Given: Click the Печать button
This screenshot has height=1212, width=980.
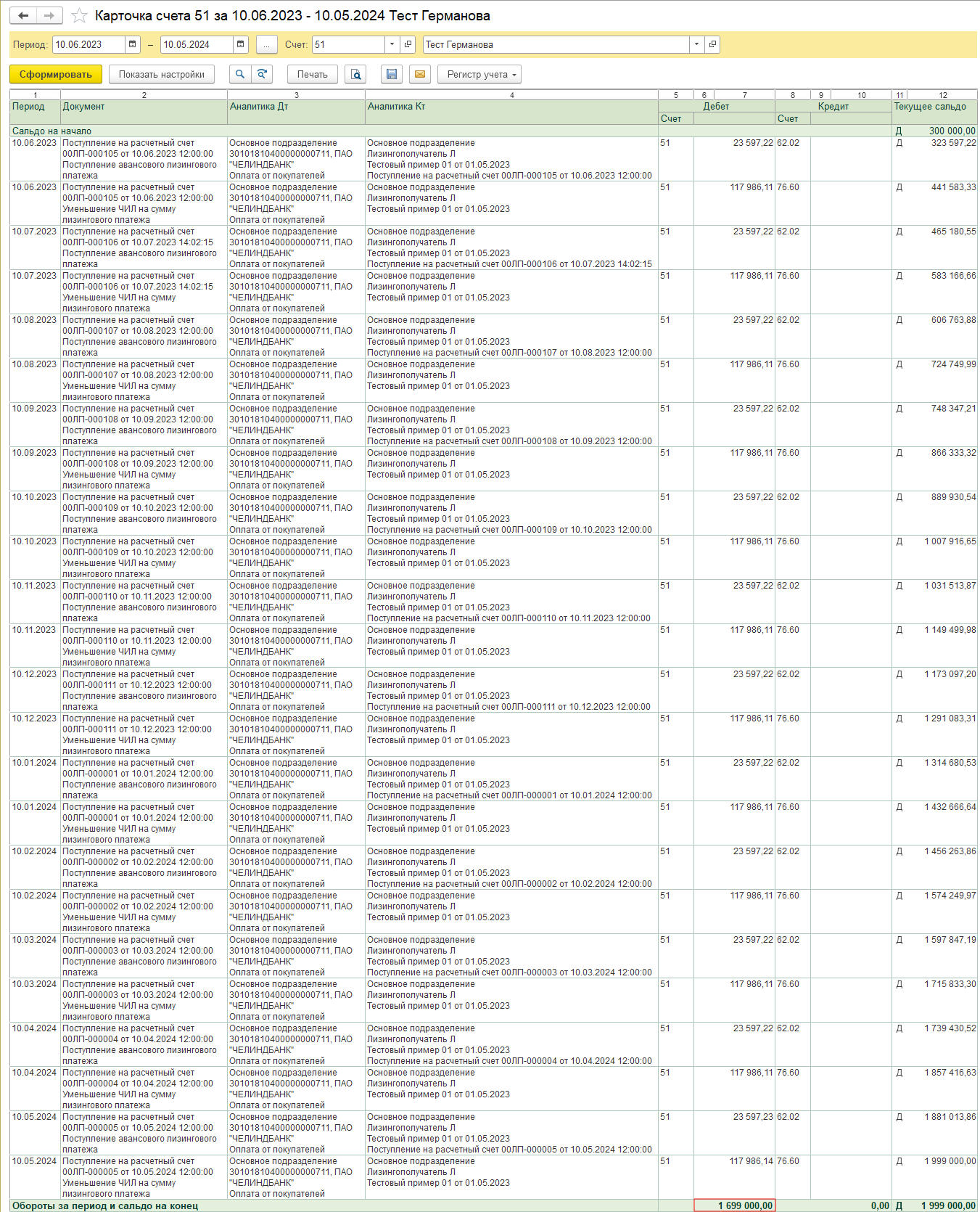Looking at the screenshot, I should [312, 74].
